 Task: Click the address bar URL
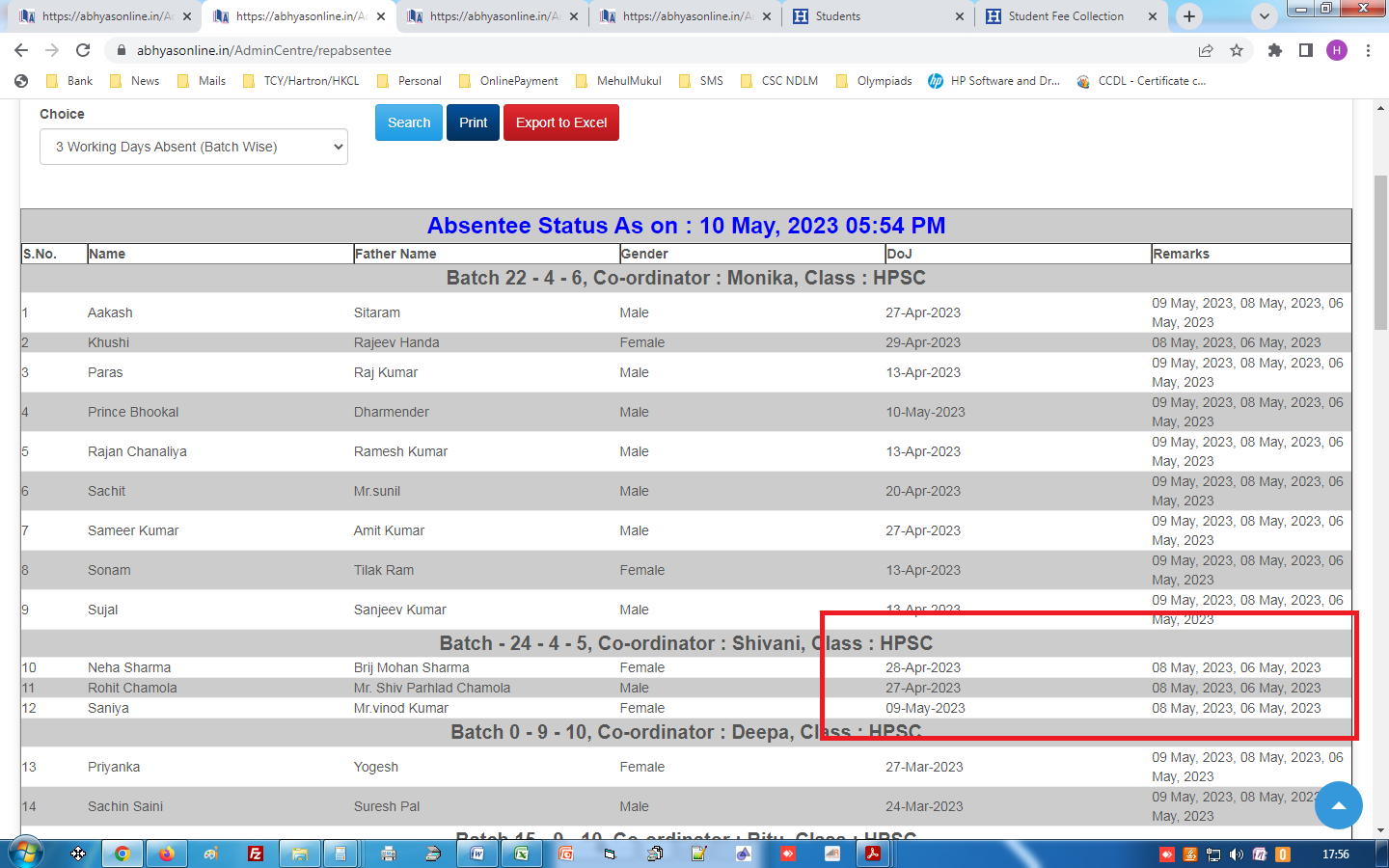(x=264, y=50)
